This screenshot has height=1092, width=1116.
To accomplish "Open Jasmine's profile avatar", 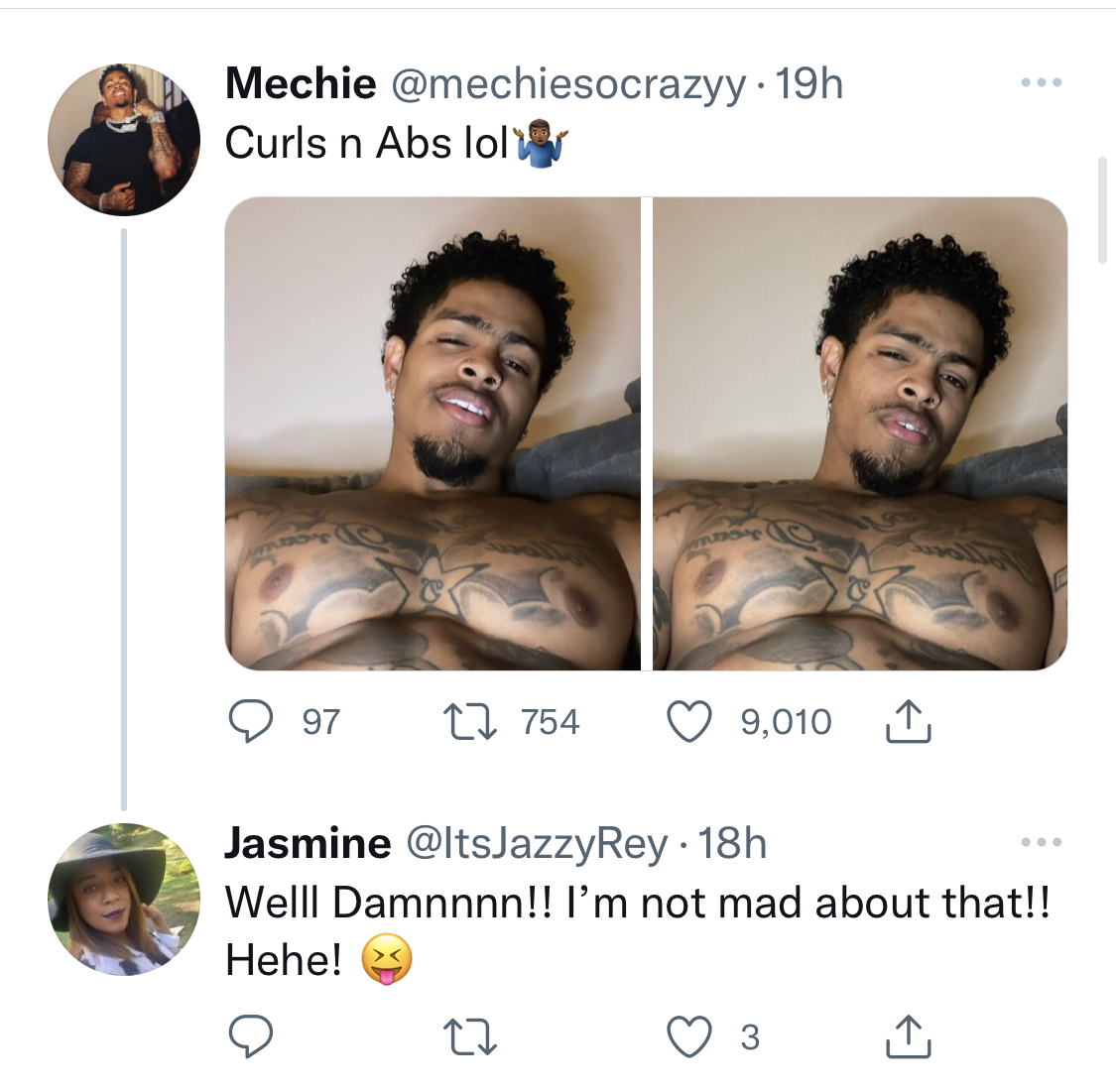I will [x=124, y=900].
